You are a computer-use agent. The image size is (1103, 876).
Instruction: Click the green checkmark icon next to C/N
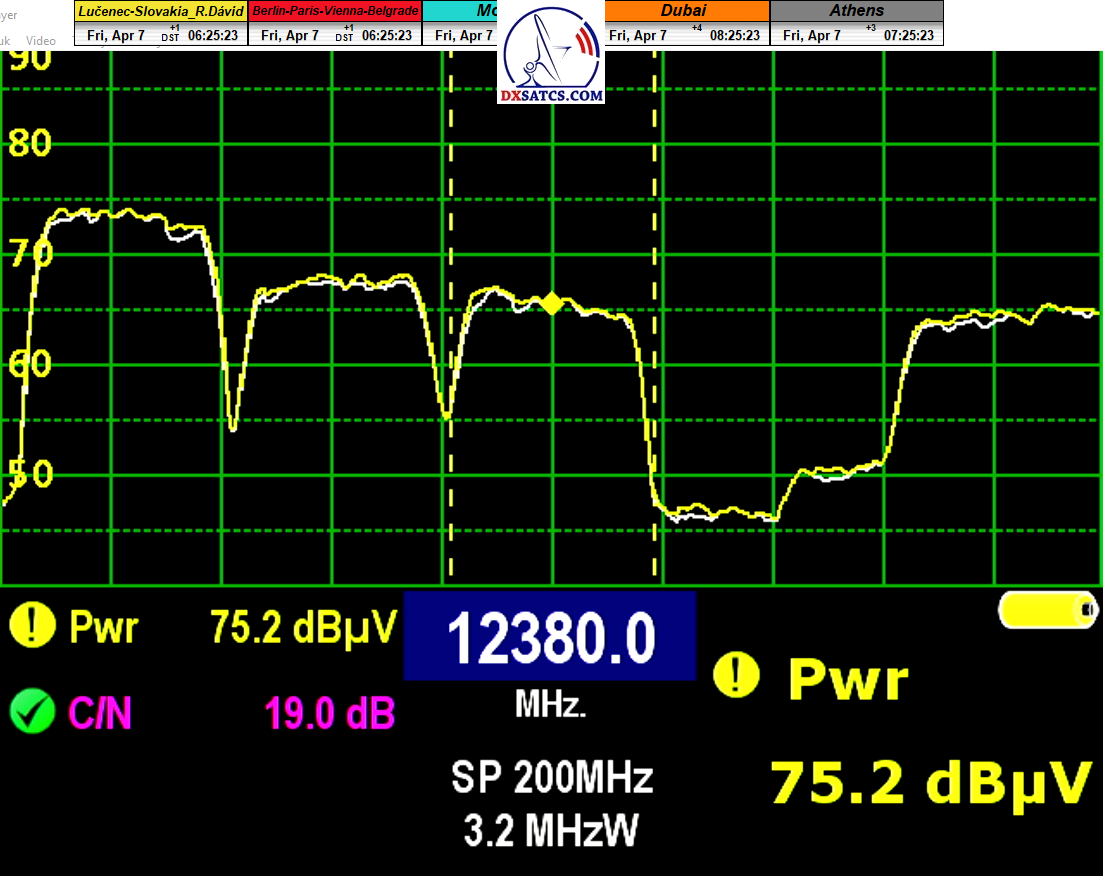(31, 713)
